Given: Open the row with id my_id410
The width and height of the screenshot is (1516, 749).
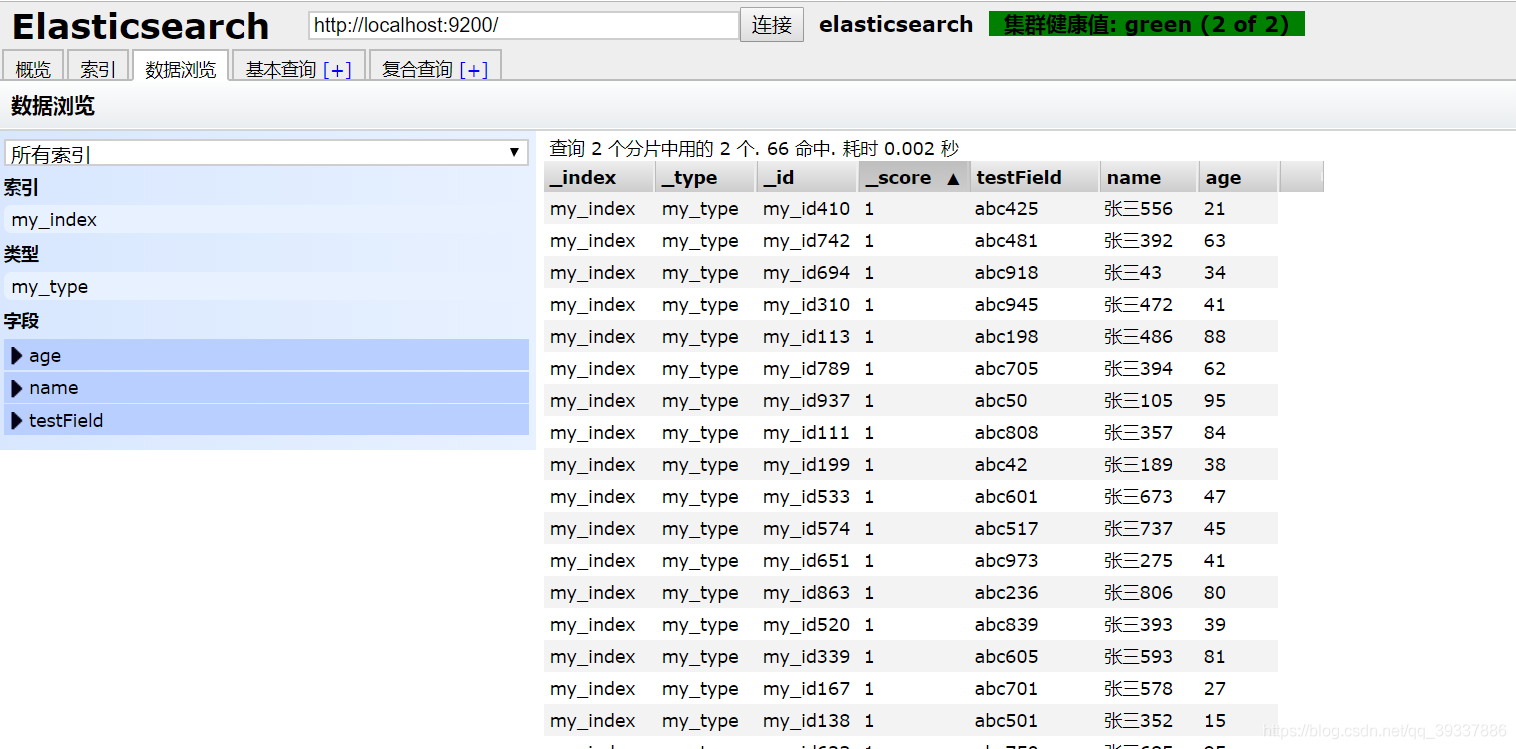Looking at the screenshot, I should point(910,209).
